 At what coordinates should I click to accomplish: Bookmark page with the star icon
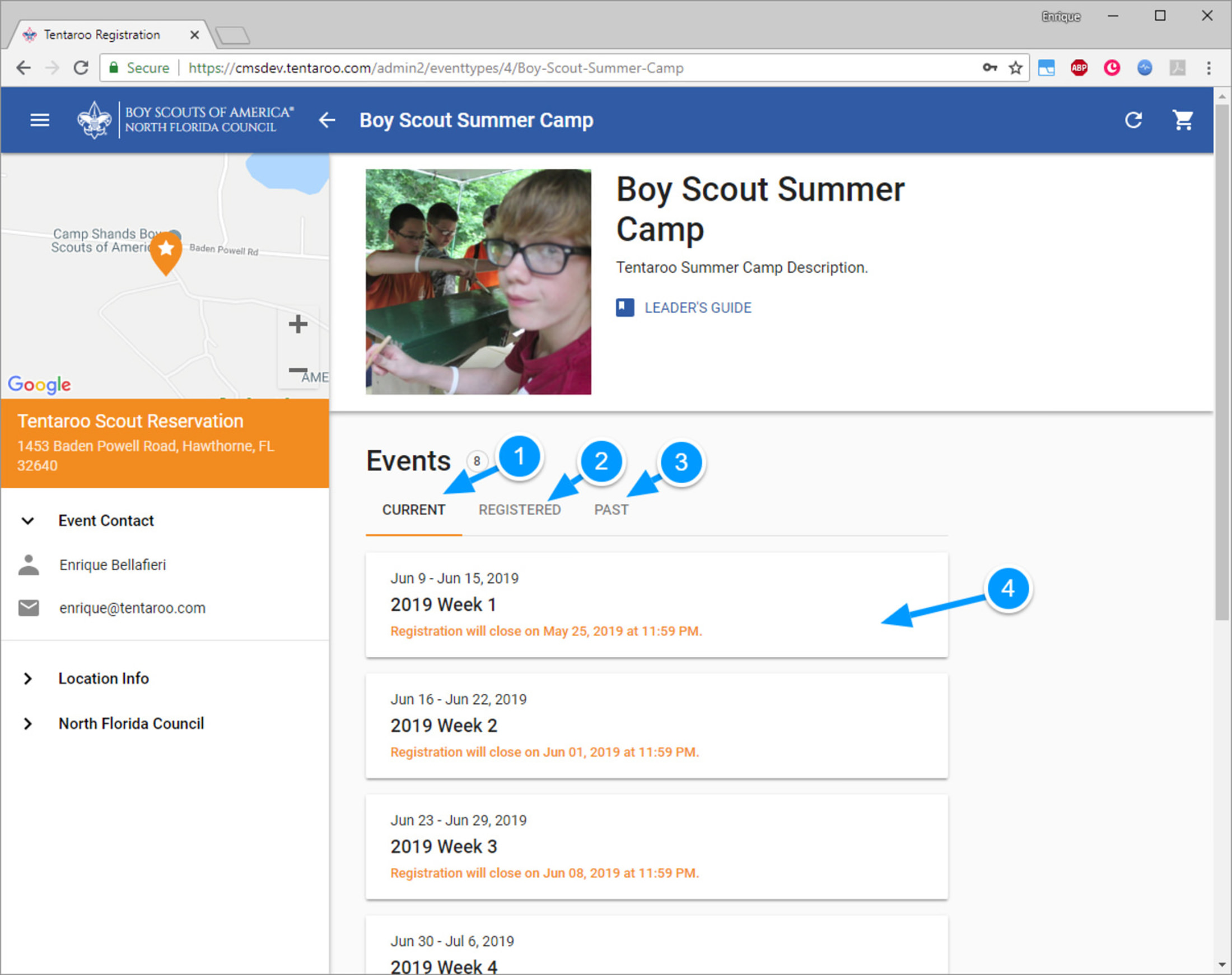[x=1015, y=68]
